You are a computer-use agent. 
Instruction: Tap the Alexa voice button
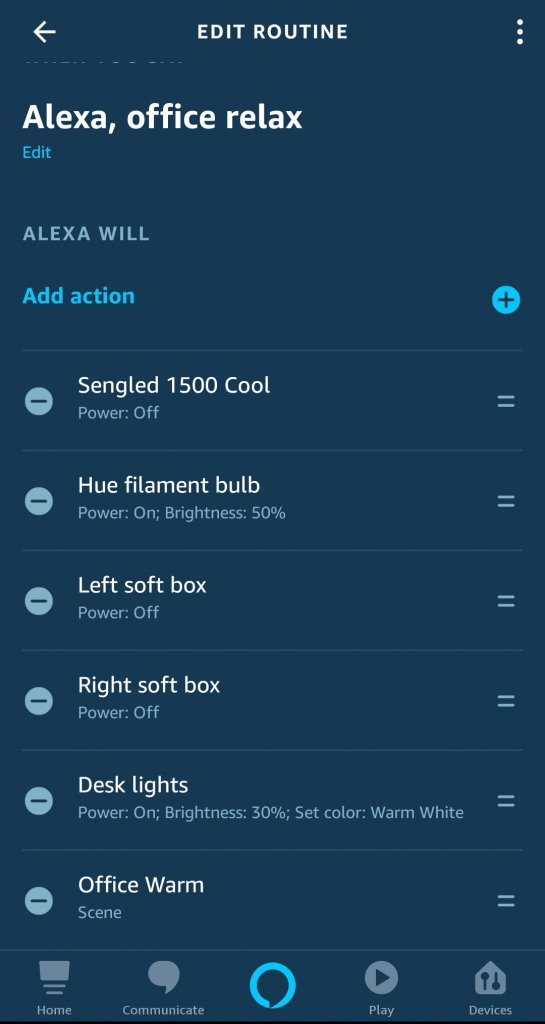(x=272, y=985)
